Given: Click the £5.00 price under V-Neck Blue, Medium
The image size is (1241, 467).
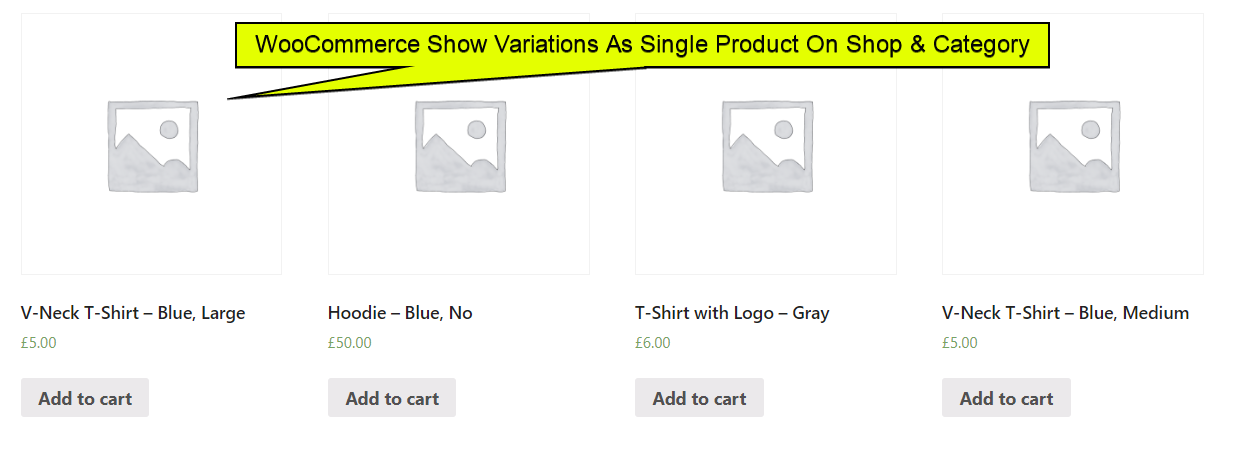Looking at the screenshot, I should pyautogui.click(x=960, y=343).
